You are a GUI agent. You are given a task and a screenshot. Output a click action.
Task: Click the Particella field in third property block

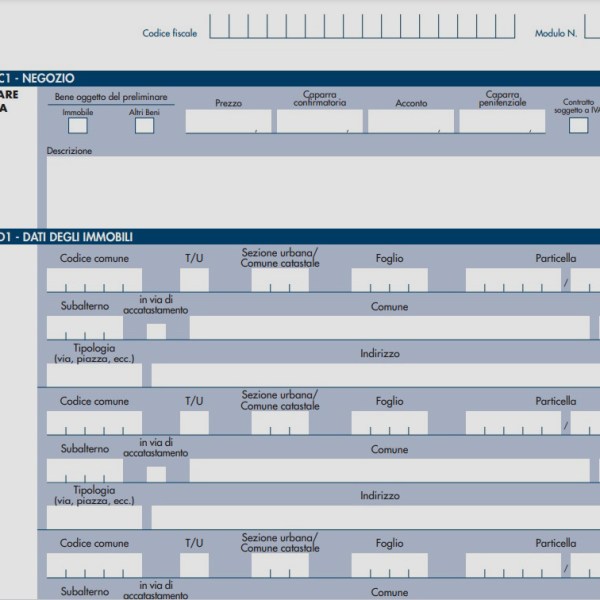point(513,565)
